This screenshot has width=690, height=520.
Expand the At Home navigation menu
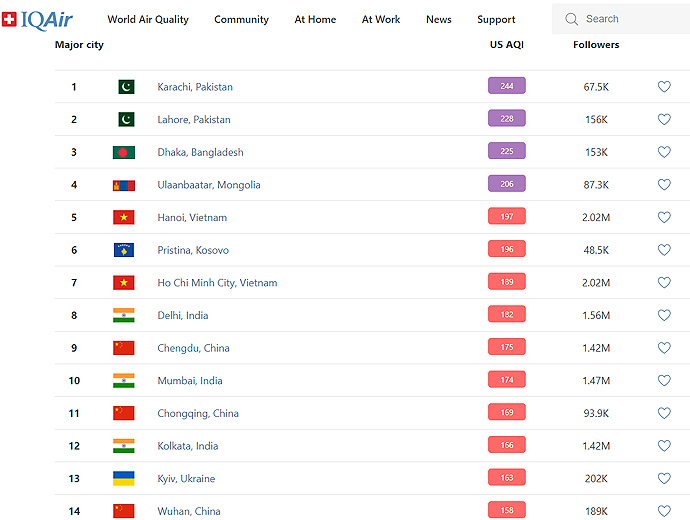coord(315,19)
